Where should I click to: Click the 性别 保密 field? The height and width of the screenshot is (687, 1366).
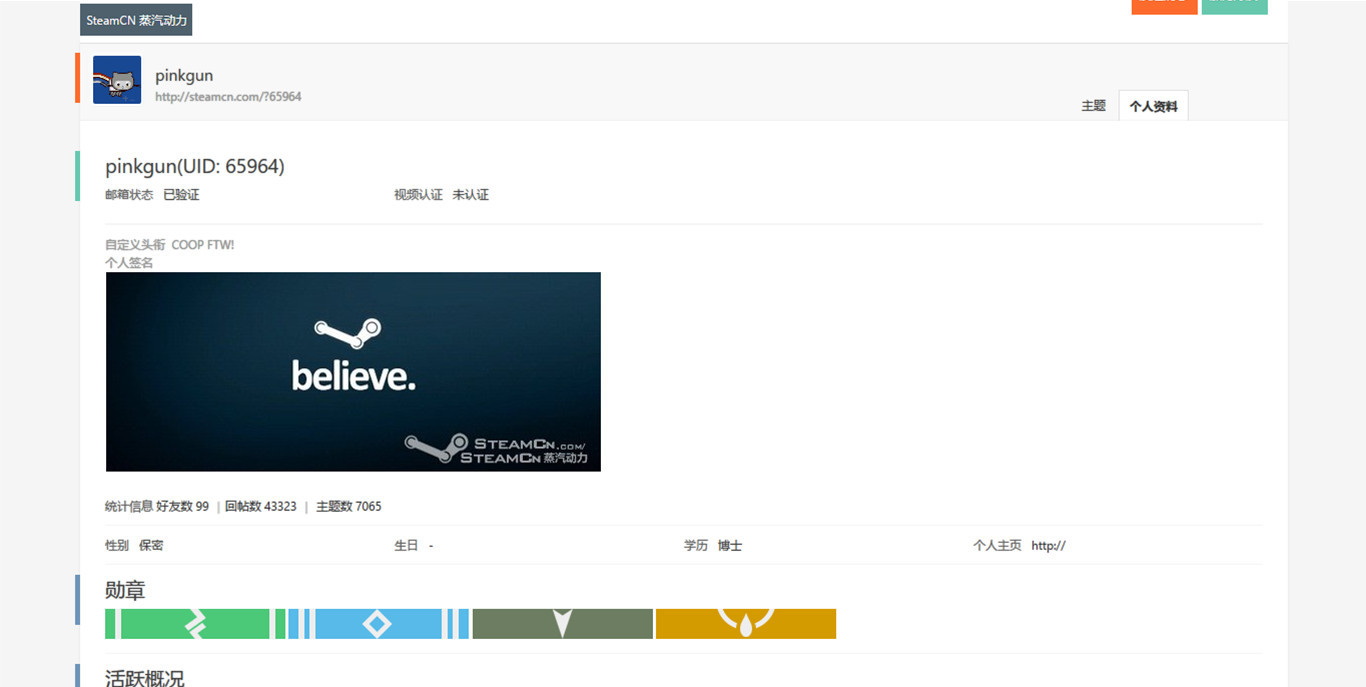(x=134, y=546)
